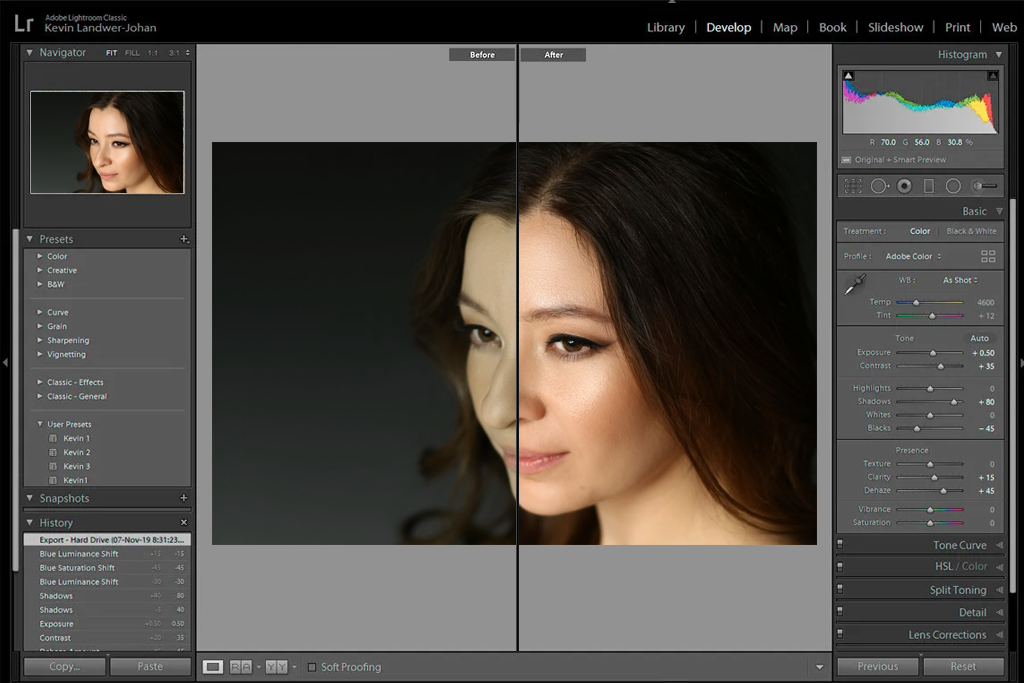Switch to the Map module
Screen dimensions: 1024x683
(785, 27)
